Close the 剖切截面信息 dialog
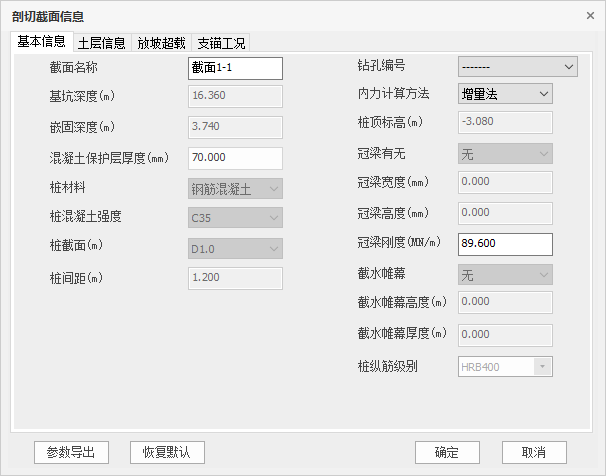The image size is (606, 476). [x=589, y=16]
